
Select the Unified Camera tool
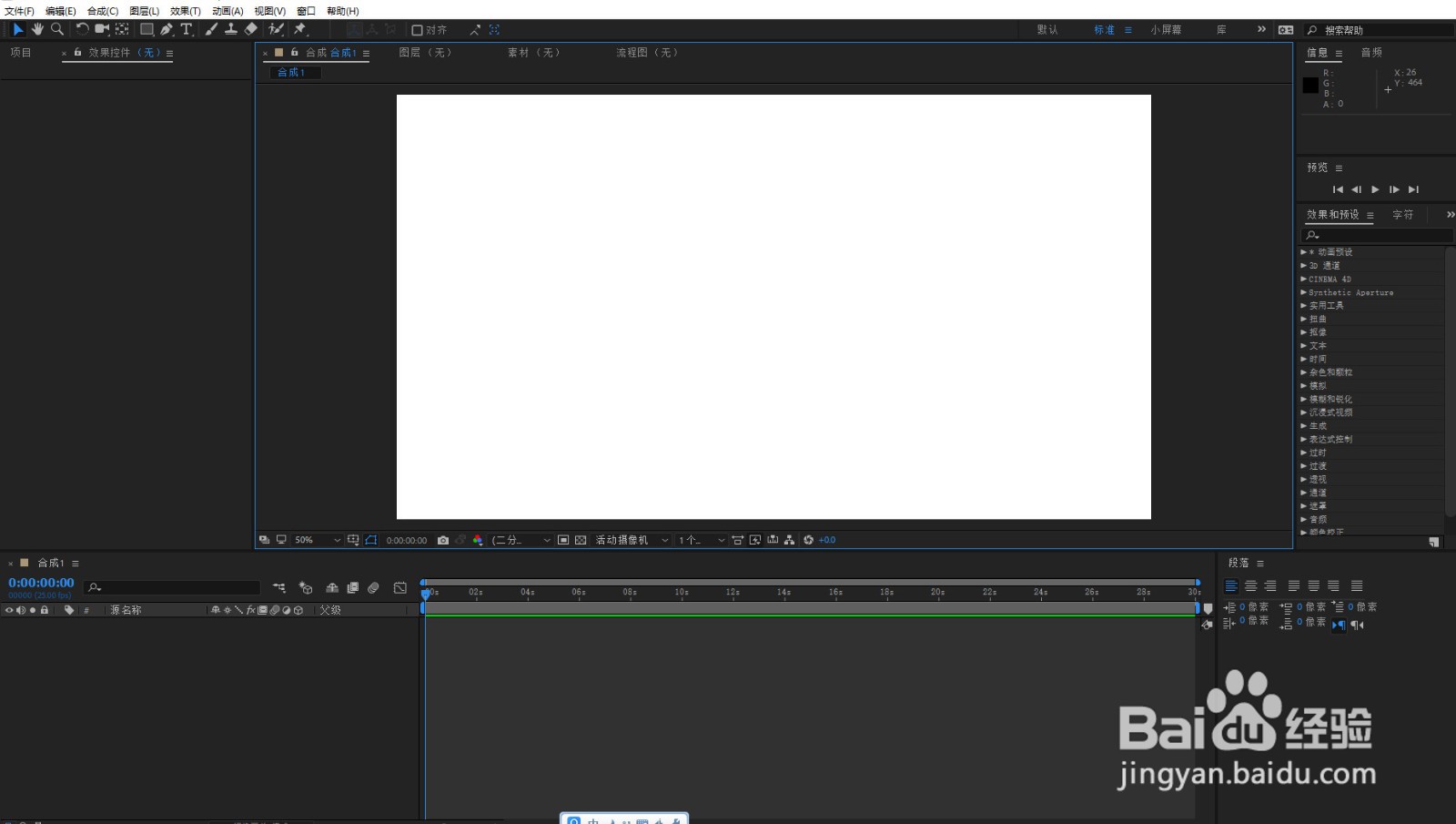tap(102, 29)
